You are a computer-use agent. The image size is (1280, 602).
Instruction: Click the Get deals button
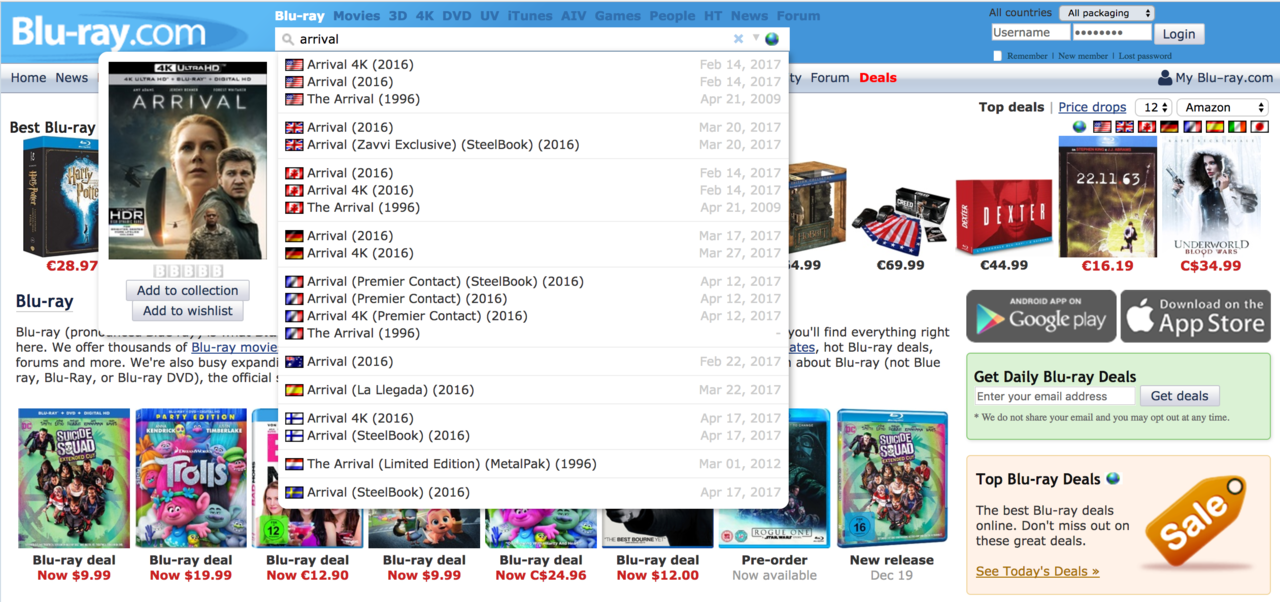(x=1179, y=396)
